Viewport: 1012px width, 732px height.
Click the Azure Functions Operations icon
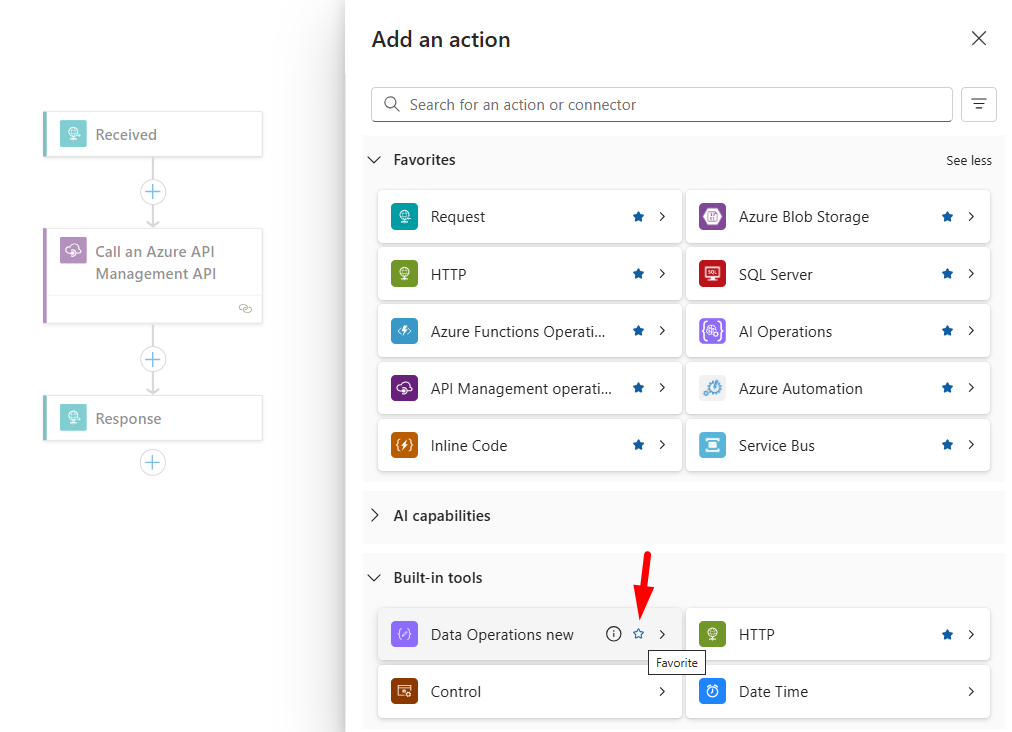(404, 331)
